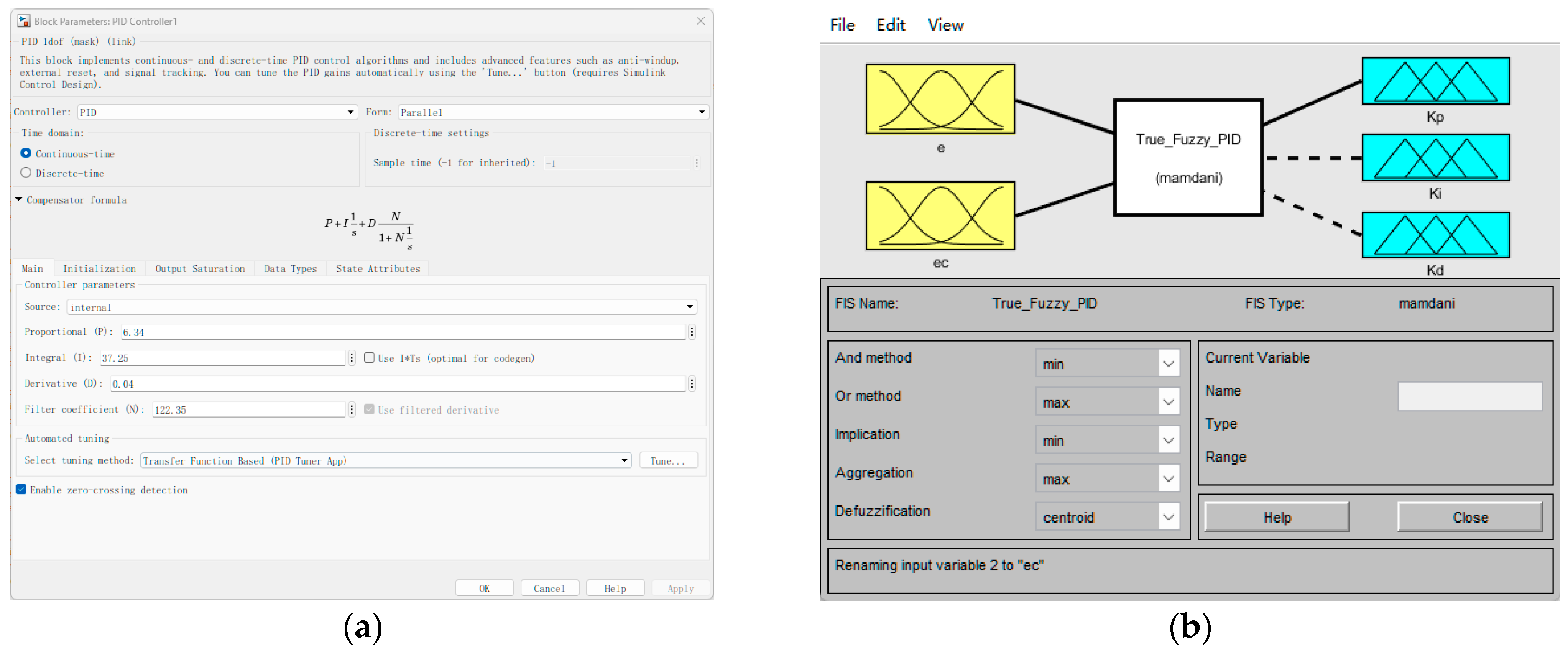Switch to Output Saturation tab
This screenshot has height=651, width=1568.
199,268
